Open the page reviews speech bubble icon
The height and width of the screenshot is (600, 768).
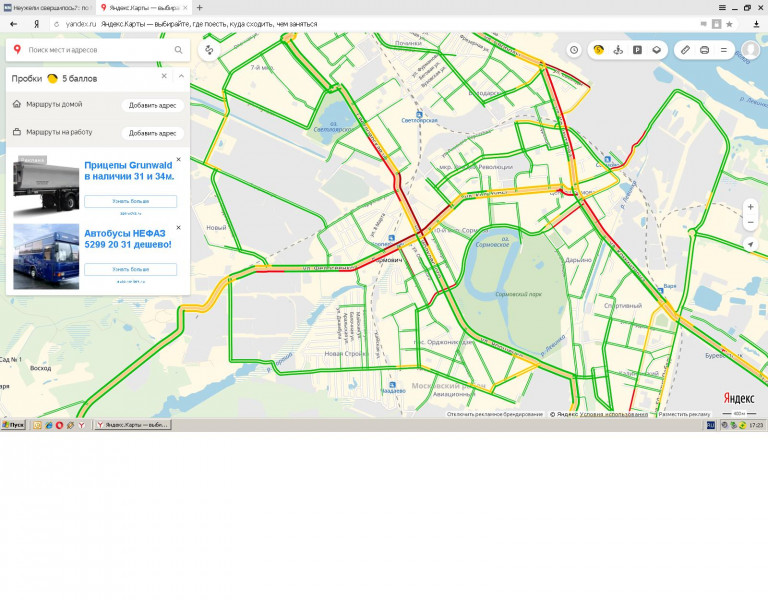(x=703, y=24)
